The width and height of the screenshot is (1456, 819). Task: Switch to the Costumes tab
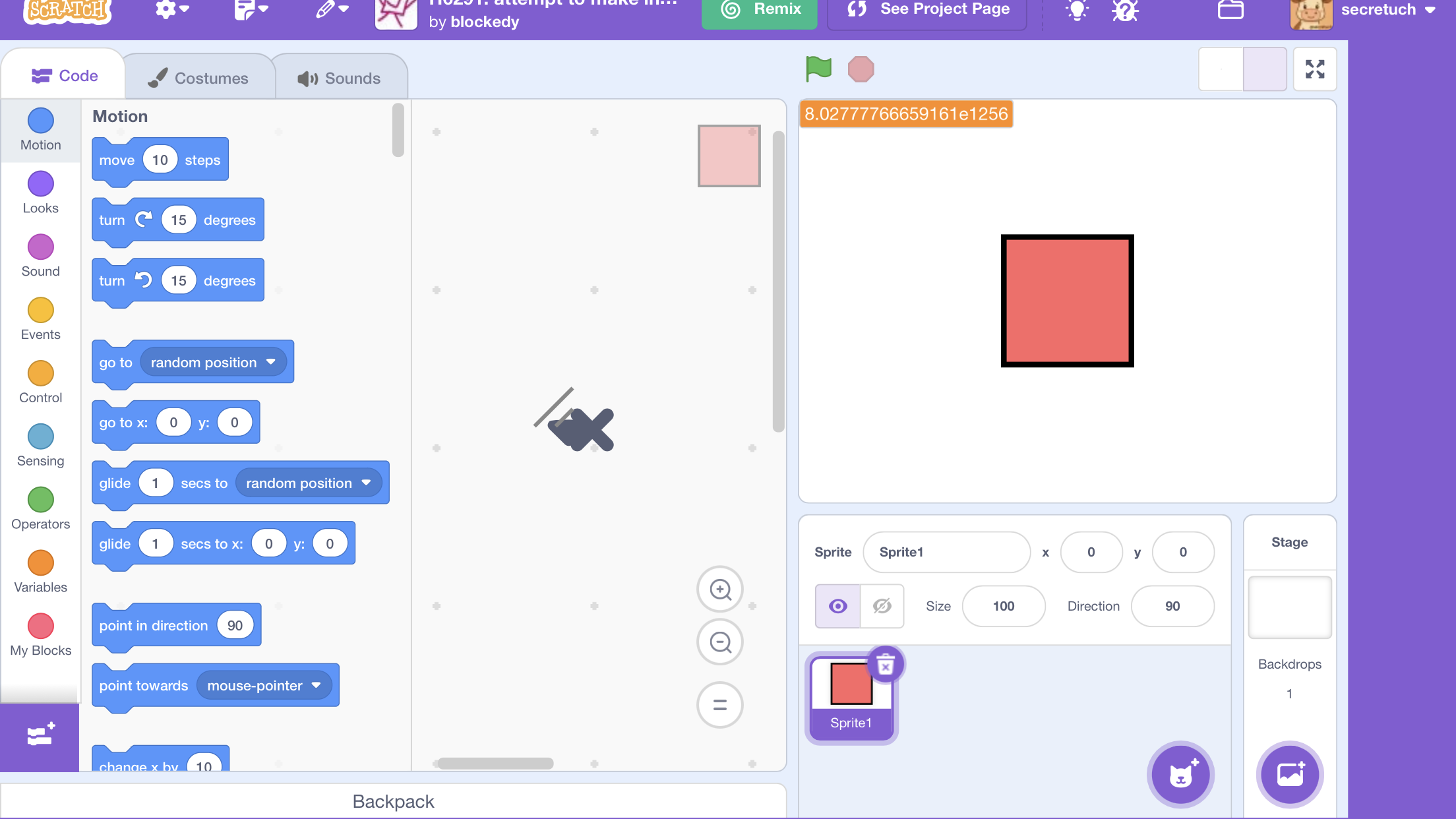coord(198,78)
